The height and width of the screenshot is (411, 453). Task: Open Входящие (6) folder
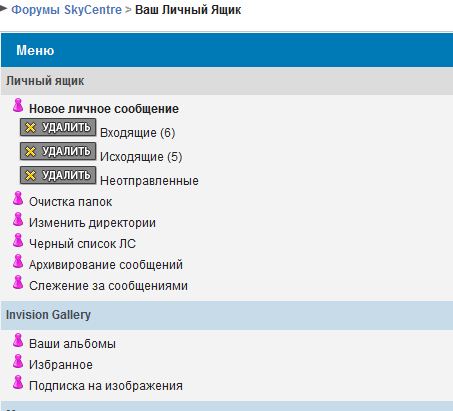coord(137,133)
